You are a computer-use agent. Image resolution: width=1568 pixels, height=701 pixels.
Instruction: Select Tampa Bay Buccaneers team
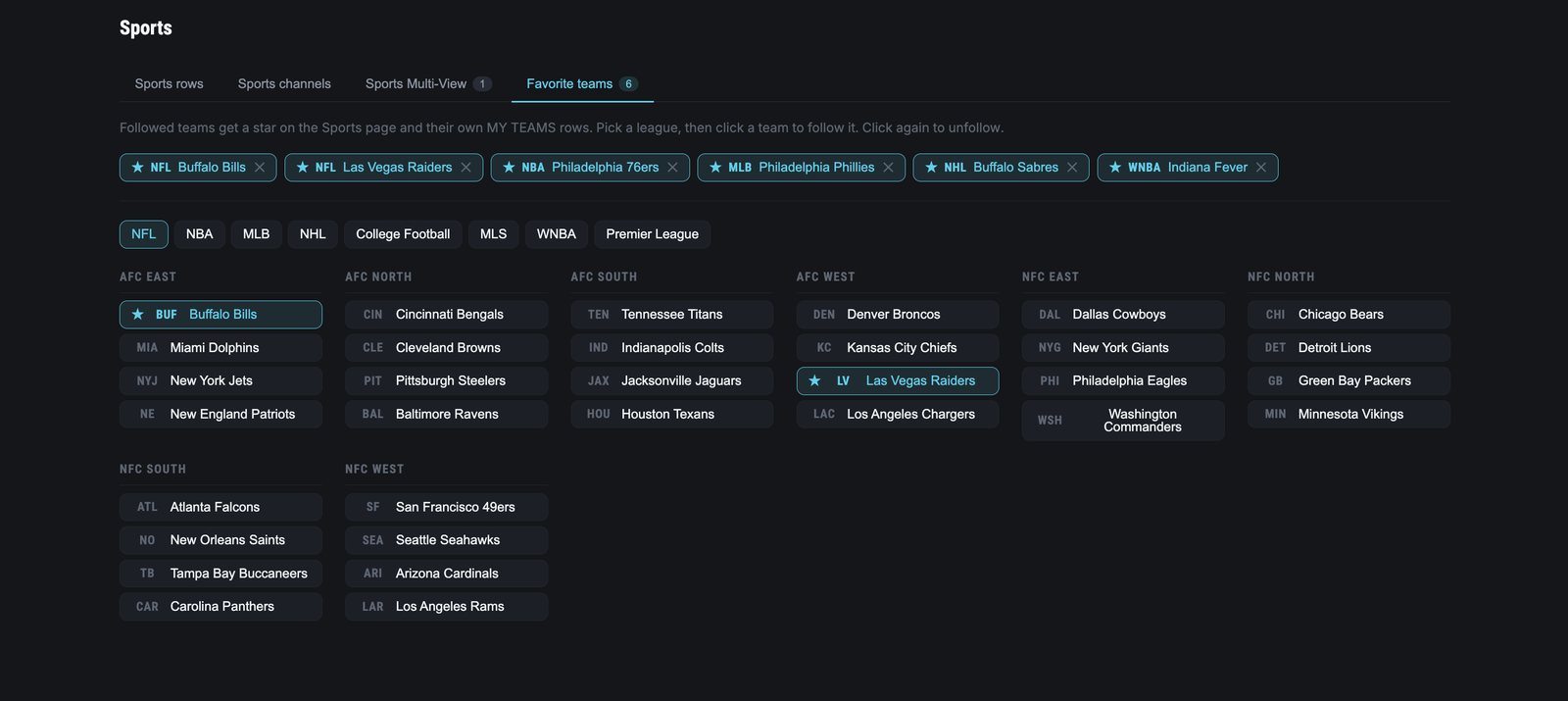pyautogui.click(x=220, y=574)
